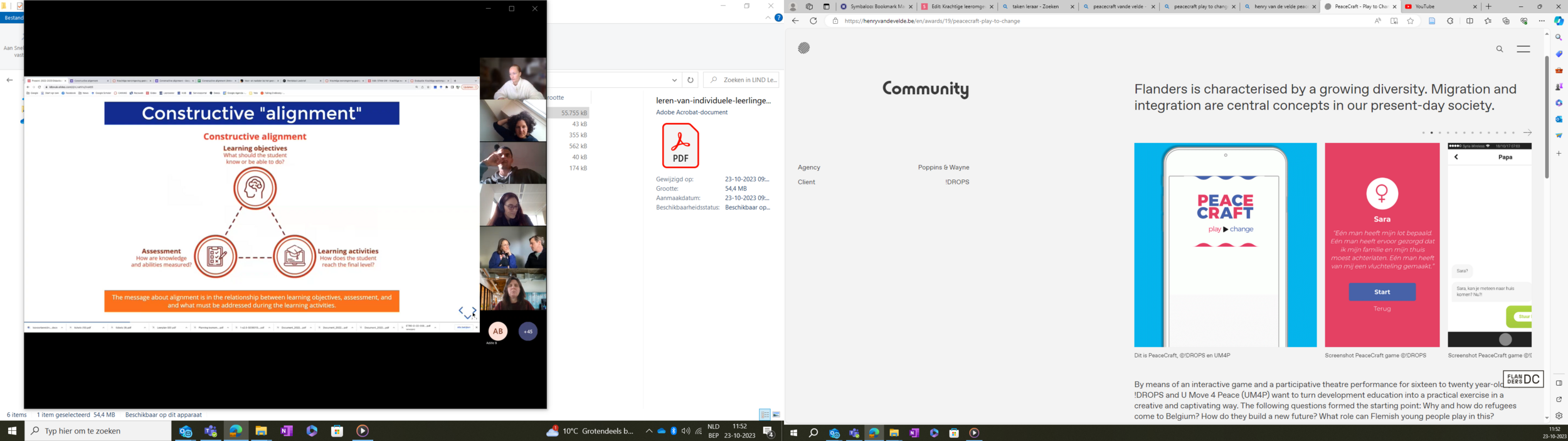The height and width of the screenshot is (441, 1568).
Task: Click next arrow in shared slide view
Action: pos(474,311)
